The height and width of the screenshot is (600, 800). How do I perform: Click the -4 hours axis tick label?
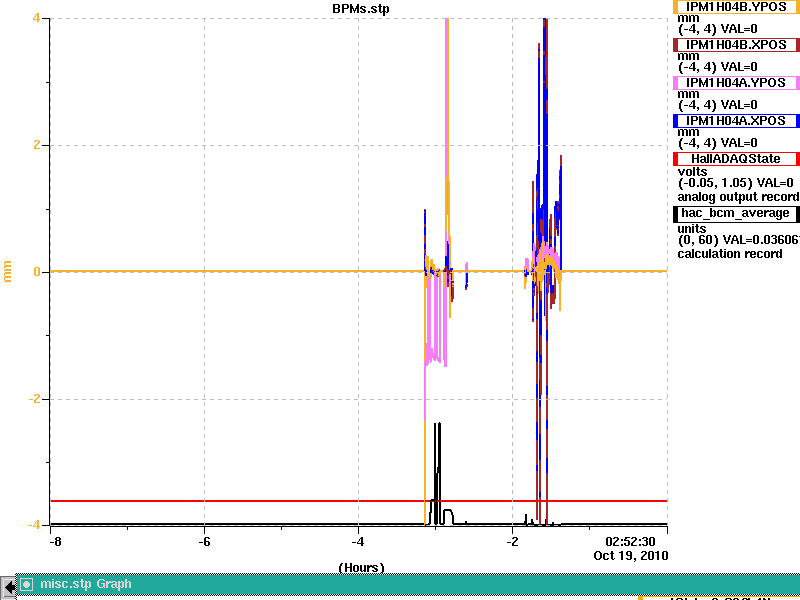point(358,542)
